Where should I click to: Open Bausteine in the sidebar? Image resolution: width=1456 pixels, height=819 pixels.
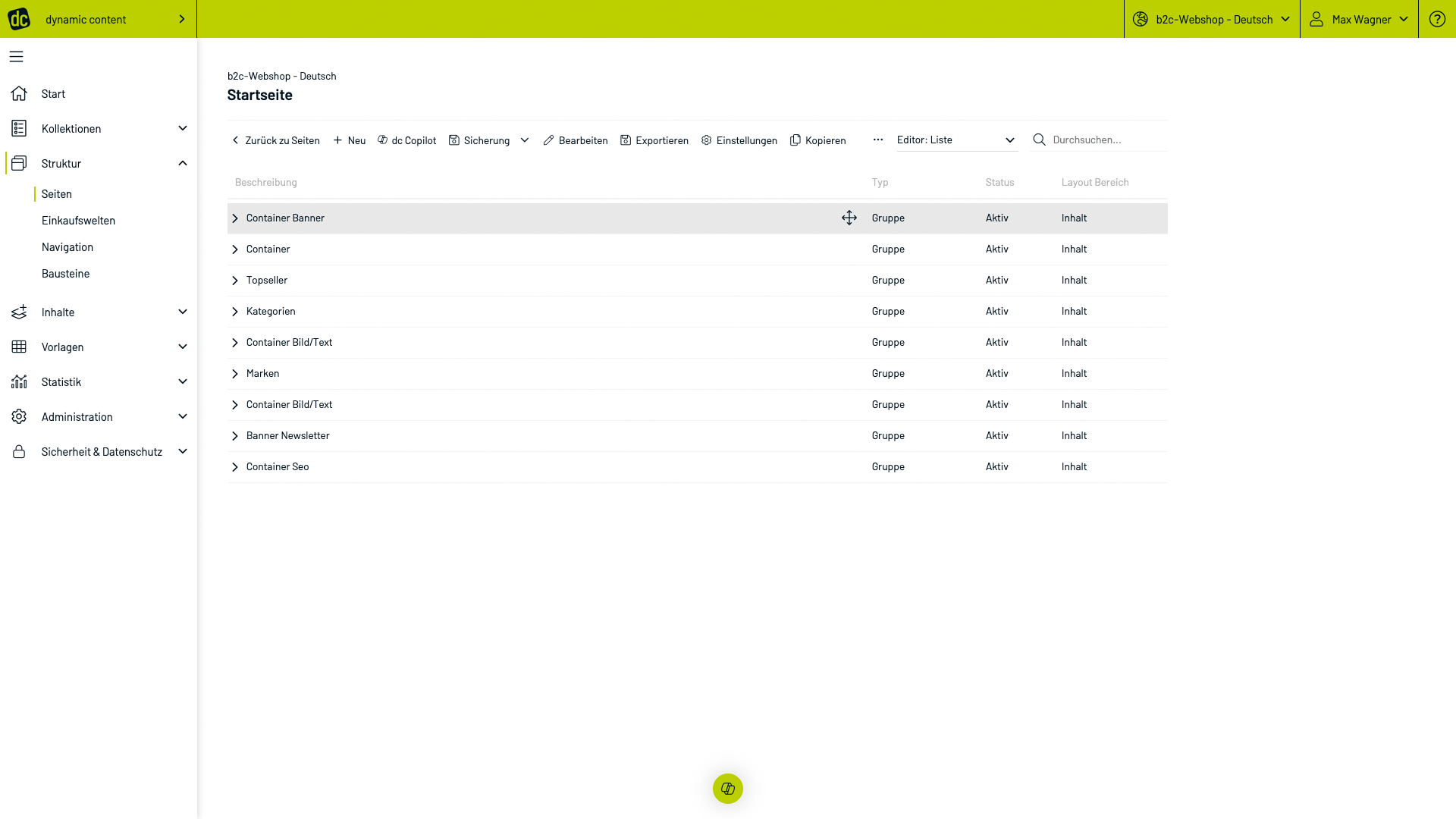click(x=66, y=274)
